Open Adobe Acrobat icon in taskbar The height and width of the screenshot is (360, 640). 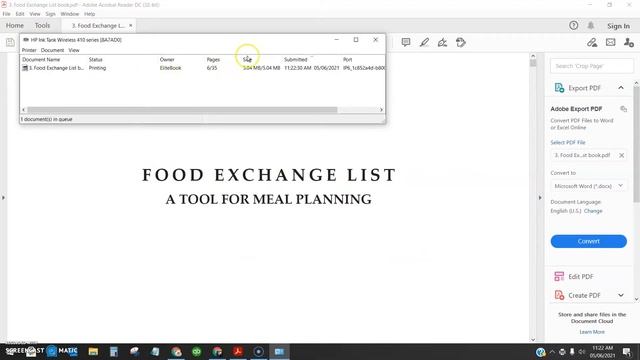pyautogui.click(x=238, y=351)
